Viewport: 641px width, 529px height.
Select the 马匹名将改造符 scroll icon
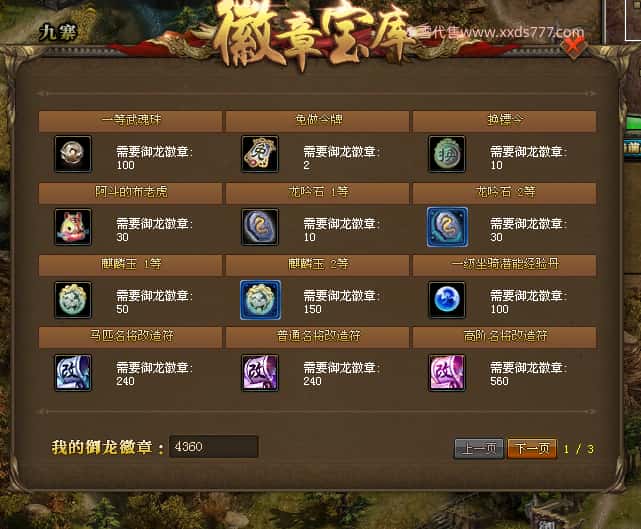[x=73, y=372]
